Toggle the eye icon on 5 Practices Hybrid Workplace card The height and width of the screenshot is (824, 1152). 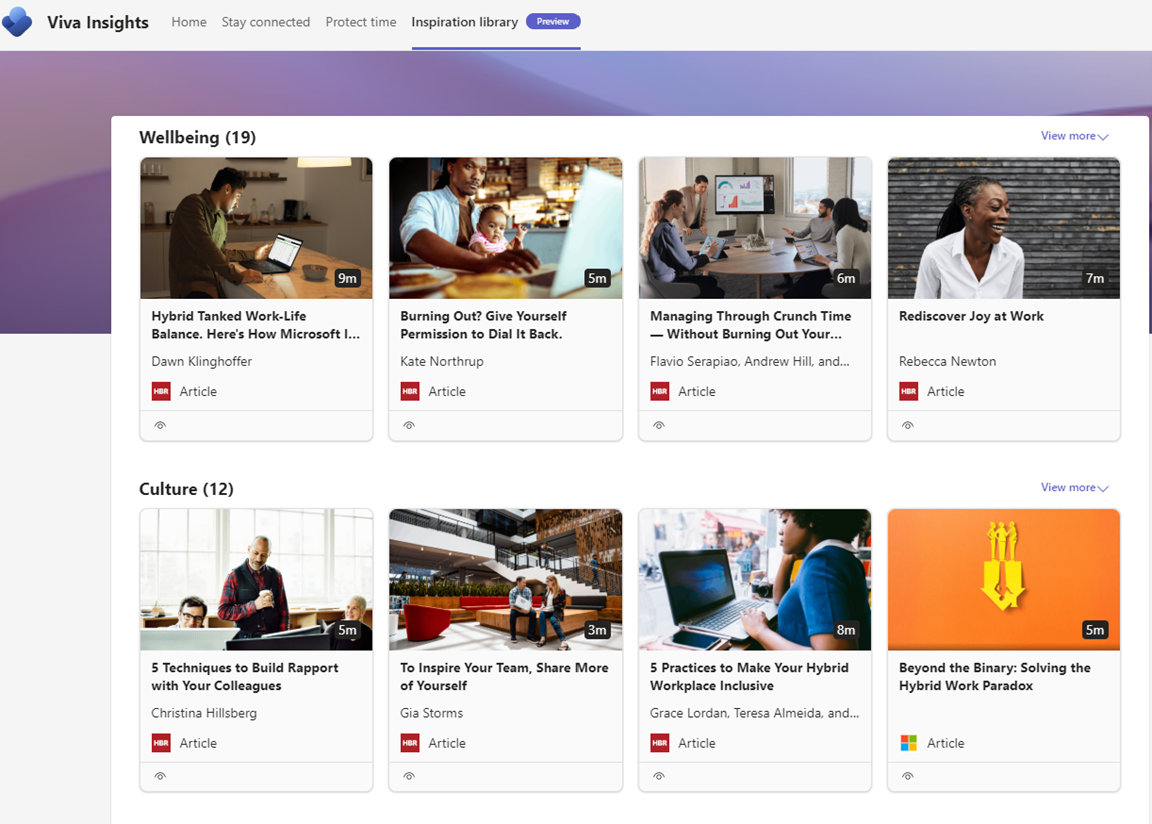(x=659, y=776)
